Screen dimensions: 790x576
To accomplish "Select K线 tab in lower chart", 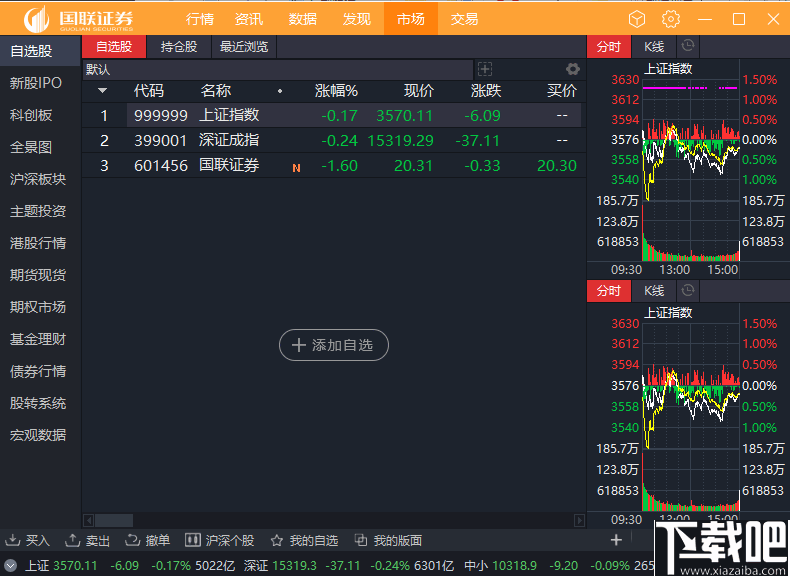I will point(654,291).
